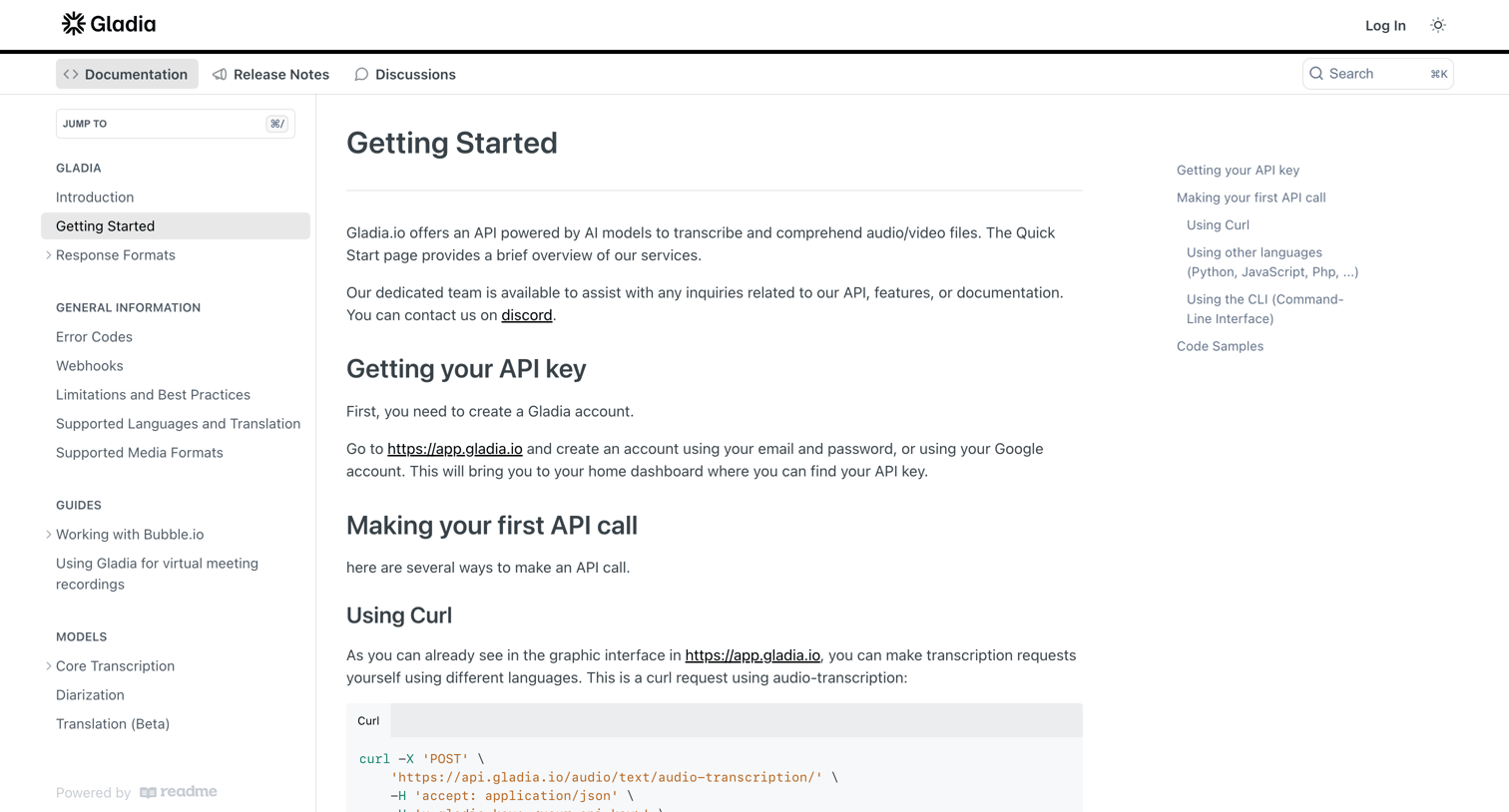Click the Getting Started page heading

pos(452,143)
